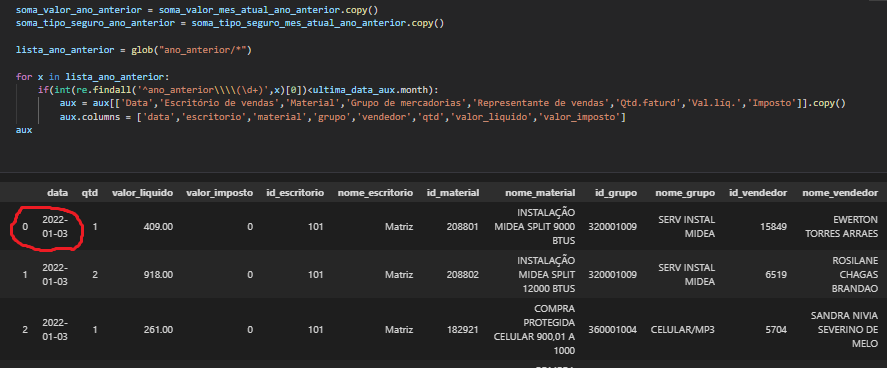Click 'SERV INSTAL MIDEA' in the 409.00 row
This screenshot has height=368, width=887.
687,227
